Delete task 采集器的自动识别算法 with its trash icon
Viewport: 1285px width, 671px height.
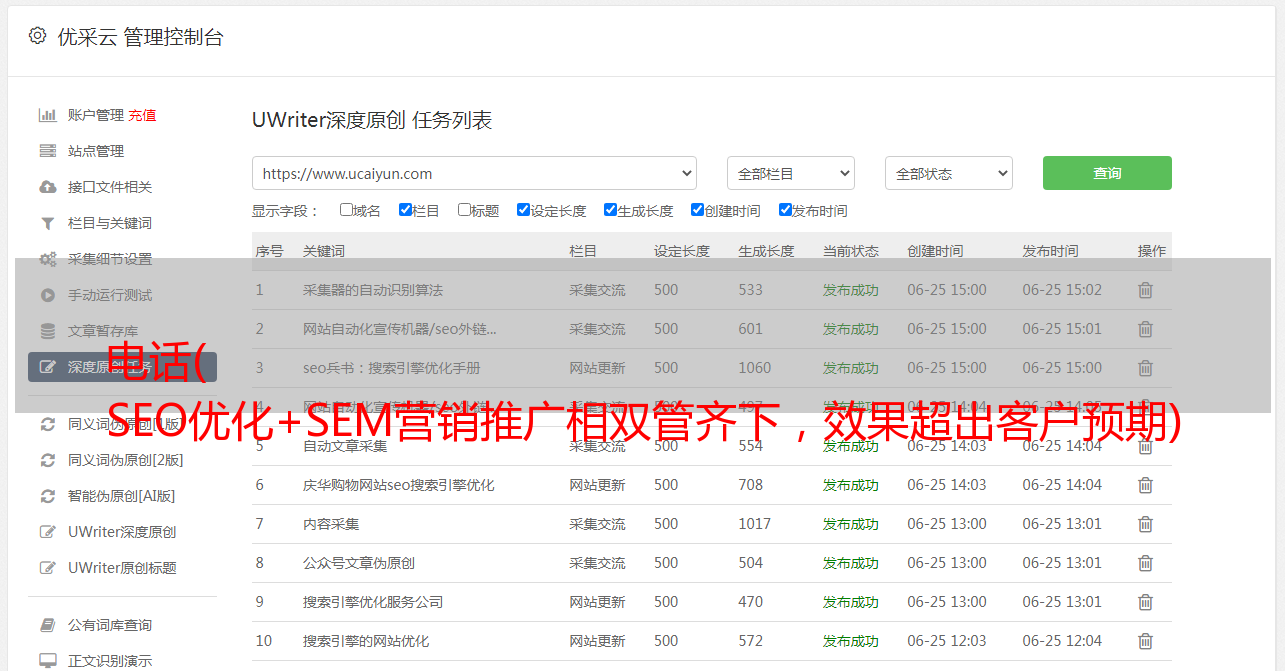pos(1145,290)
